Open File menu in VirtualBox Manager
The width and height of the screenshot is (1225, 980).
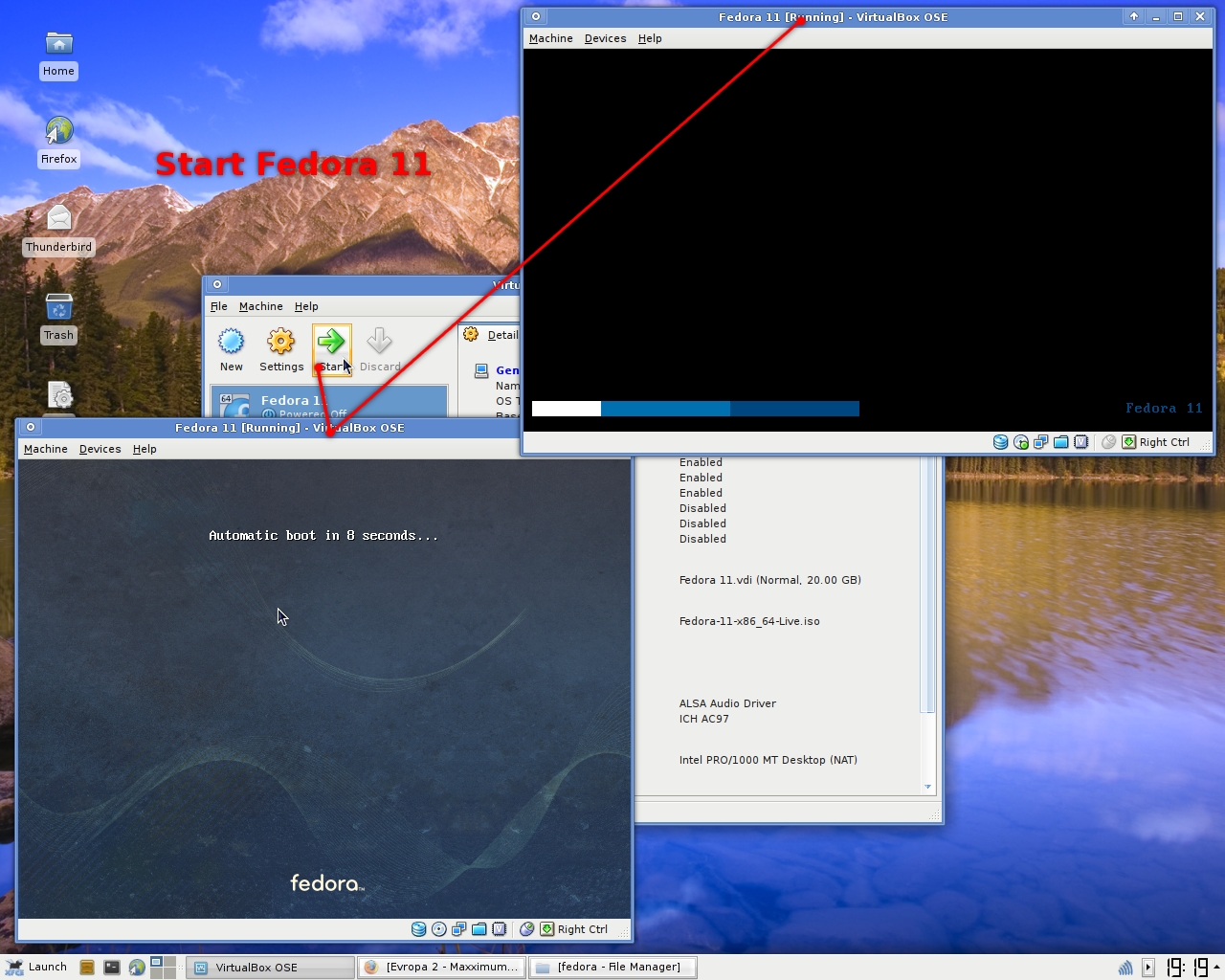pyautogui.click(x=219, y=306)
